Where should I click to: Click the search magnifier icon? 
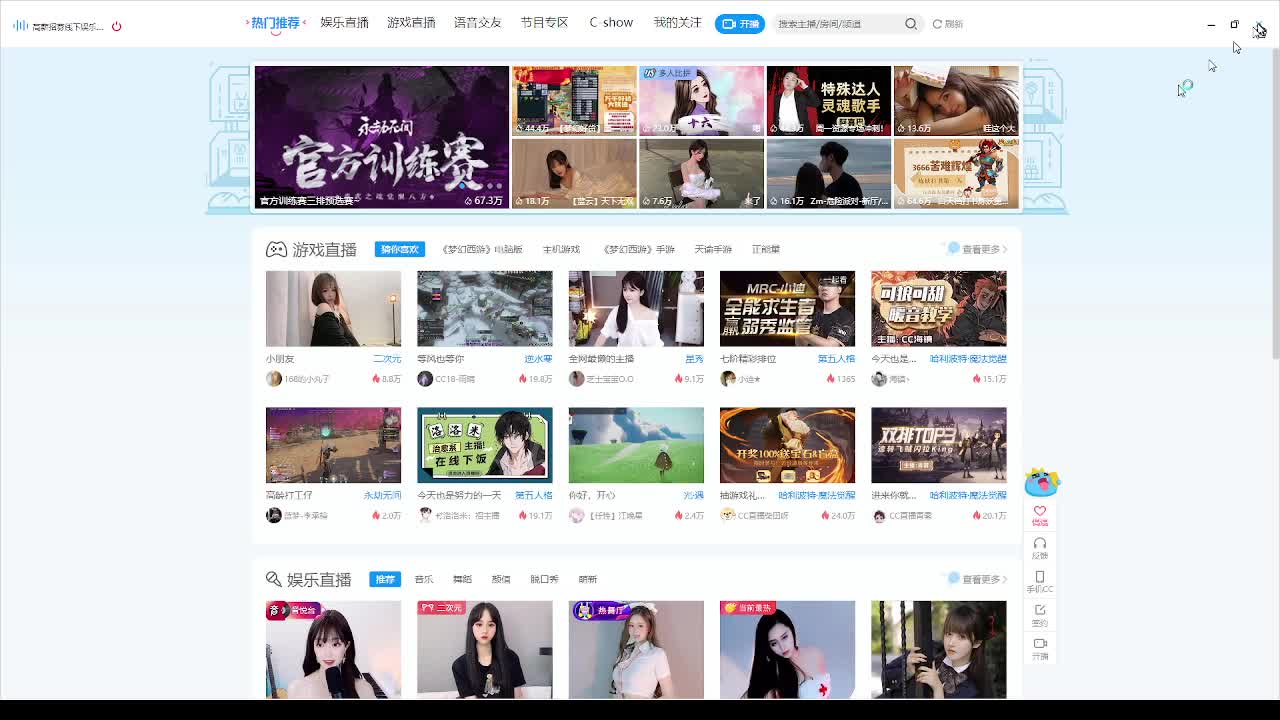(911, 24)
